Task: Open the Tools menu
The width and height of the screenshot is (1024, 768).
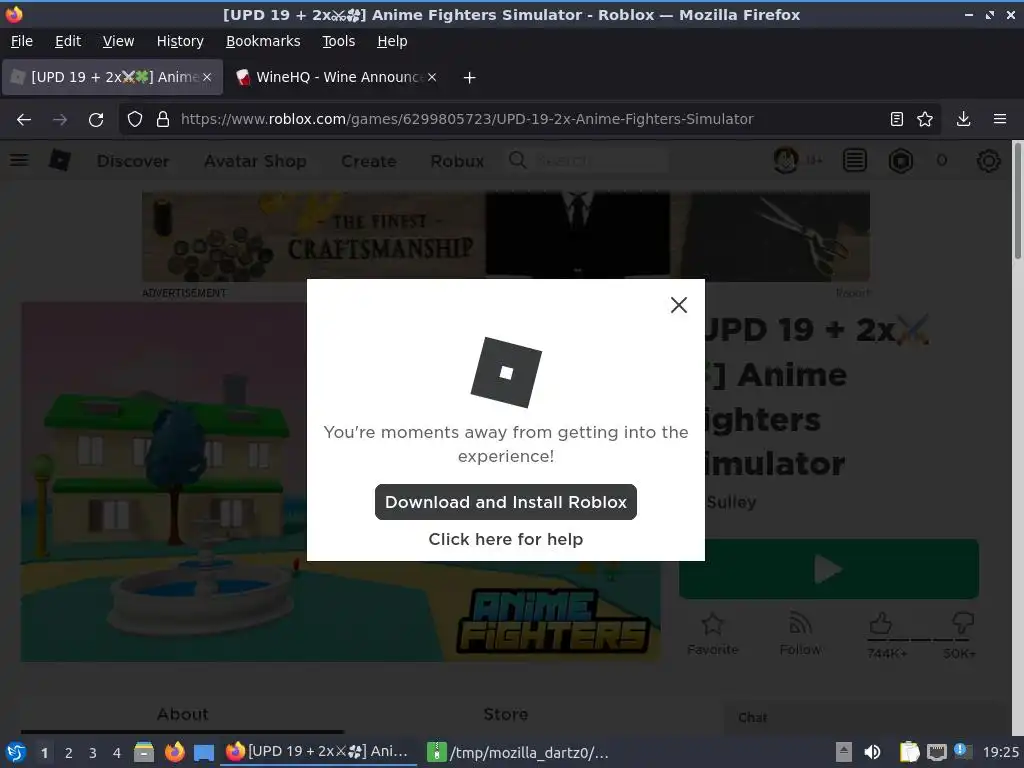Action: (338, 41)
